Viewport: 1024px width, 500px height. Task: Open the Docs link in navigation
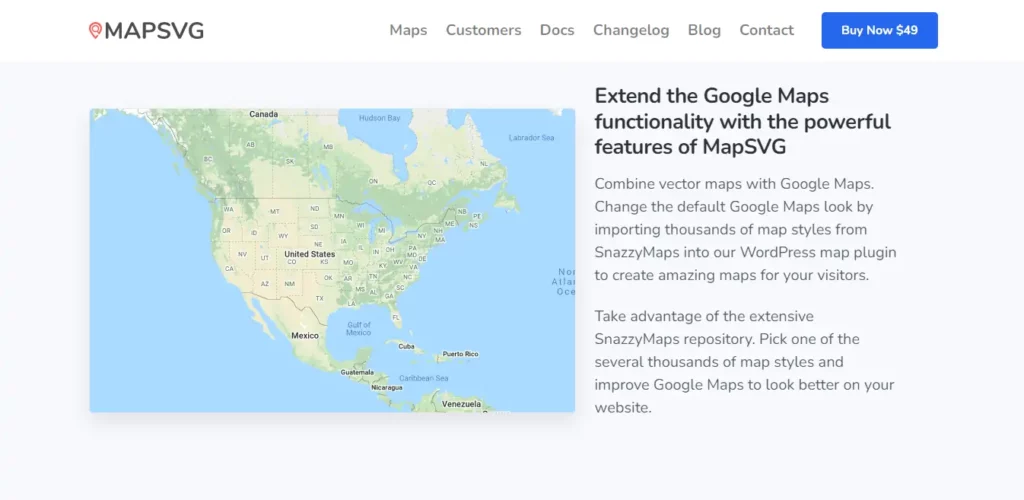pos(557,30)
